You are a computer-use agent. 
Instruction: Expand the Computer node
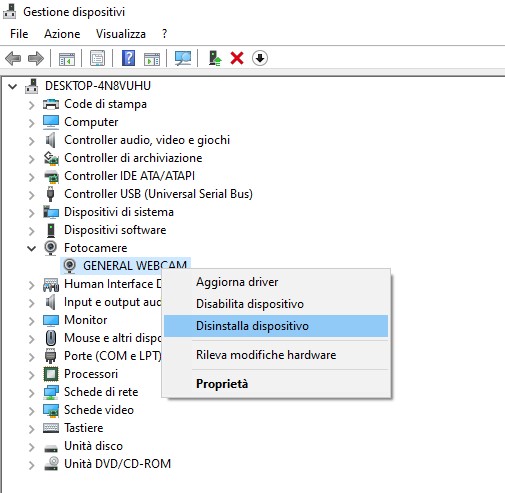click(32, 123)
